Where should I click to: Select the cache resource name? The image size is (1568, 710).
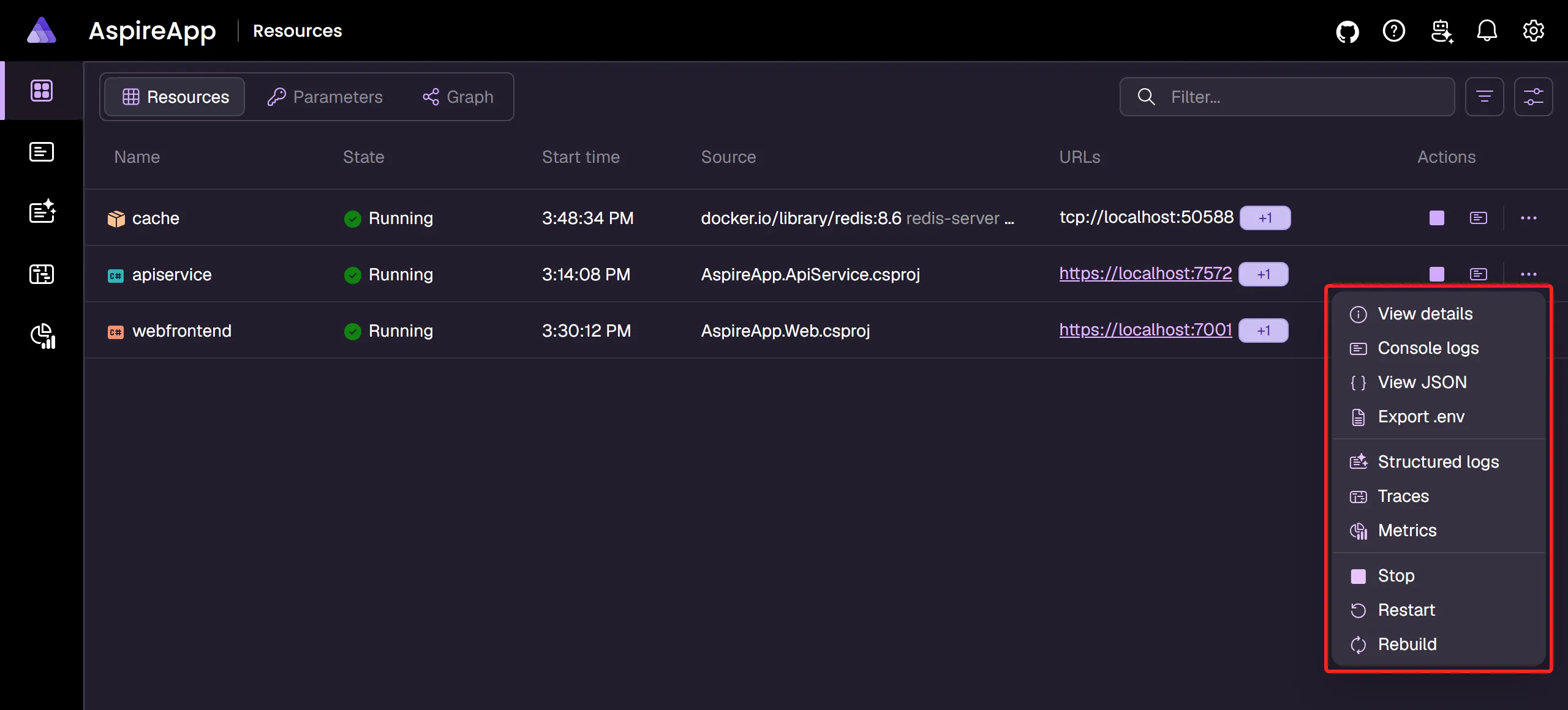(156, 219)
